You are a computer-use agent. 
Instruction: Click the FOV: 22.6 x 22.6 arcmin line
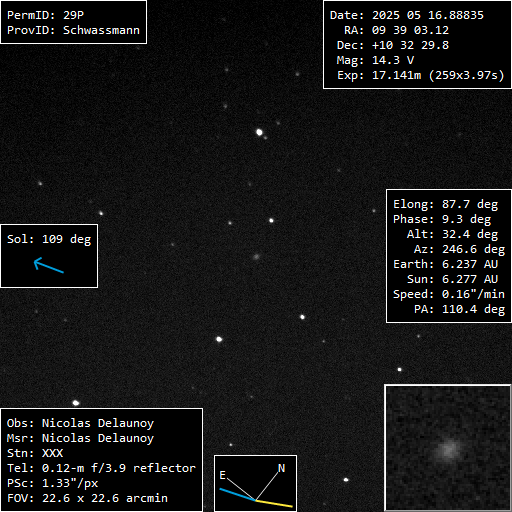[x=87, y=498]
